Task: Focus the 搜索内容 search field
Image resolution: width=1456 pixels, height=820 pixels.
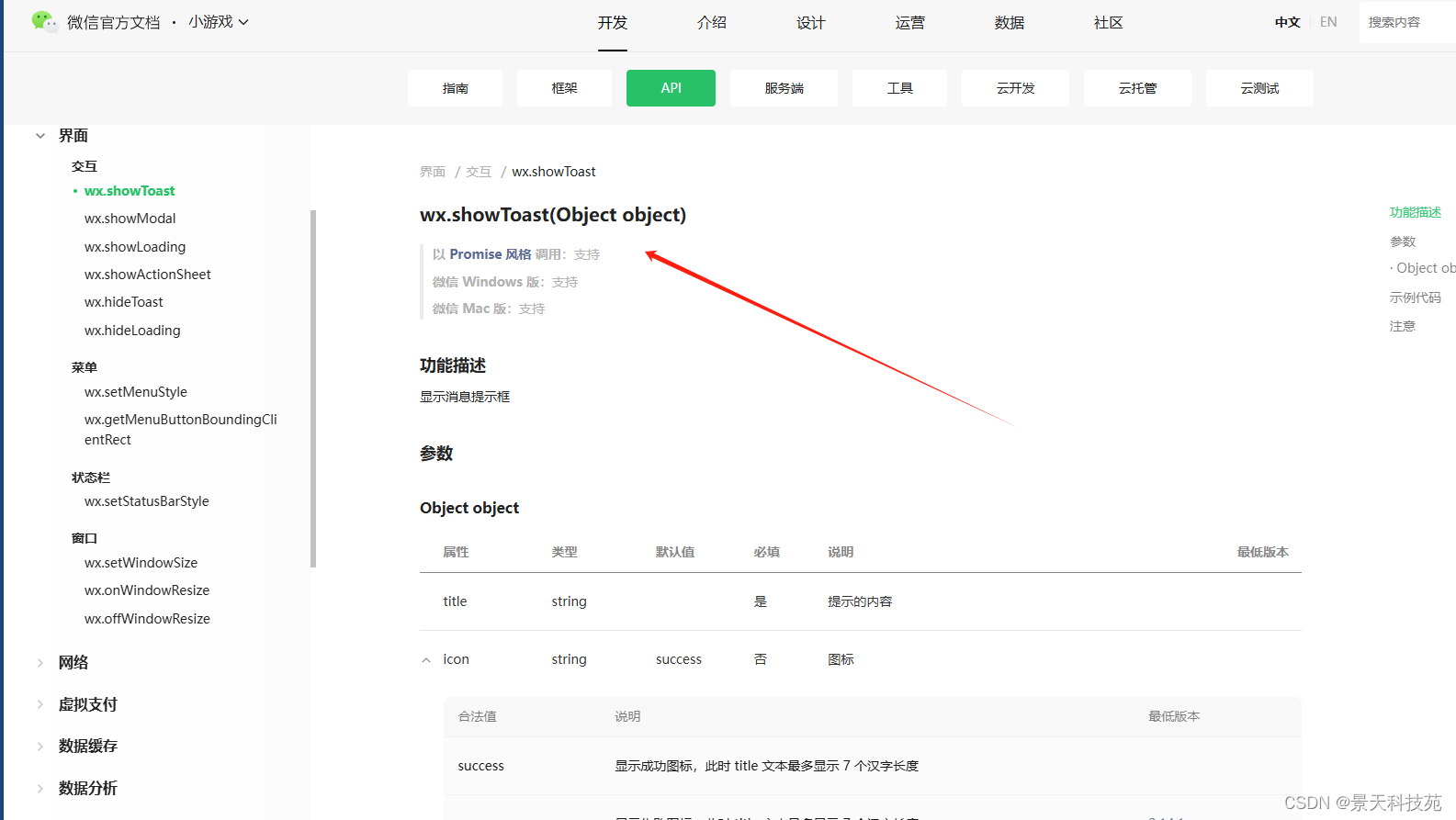Action: 1407,22
